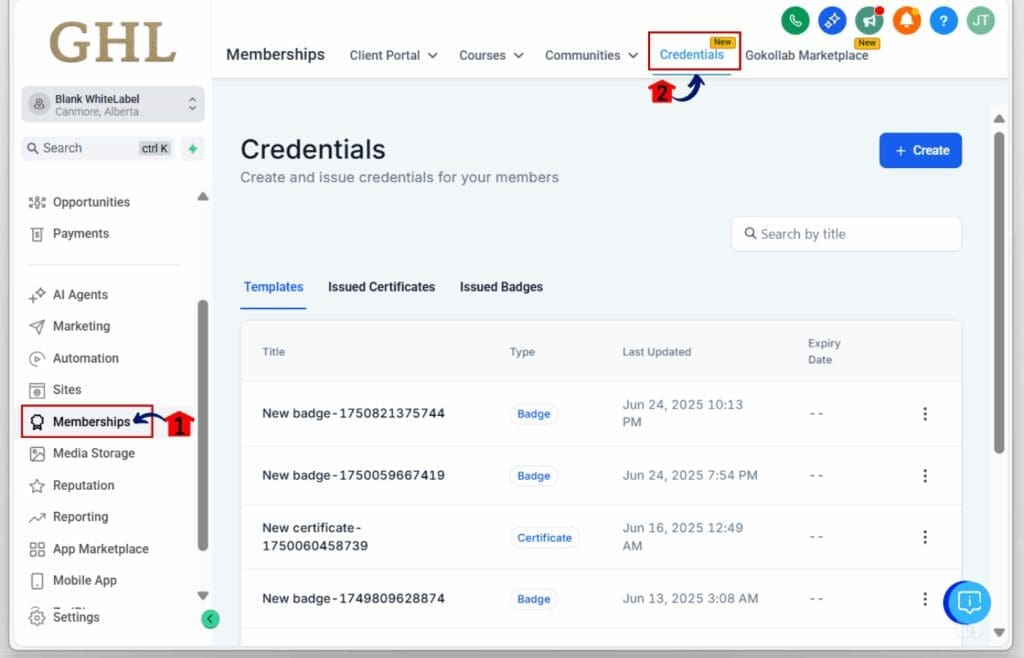The height and width of the screenshot is (658, 1024).
Task: Open Gokollab Marketplace link
Action: point(806,56)
